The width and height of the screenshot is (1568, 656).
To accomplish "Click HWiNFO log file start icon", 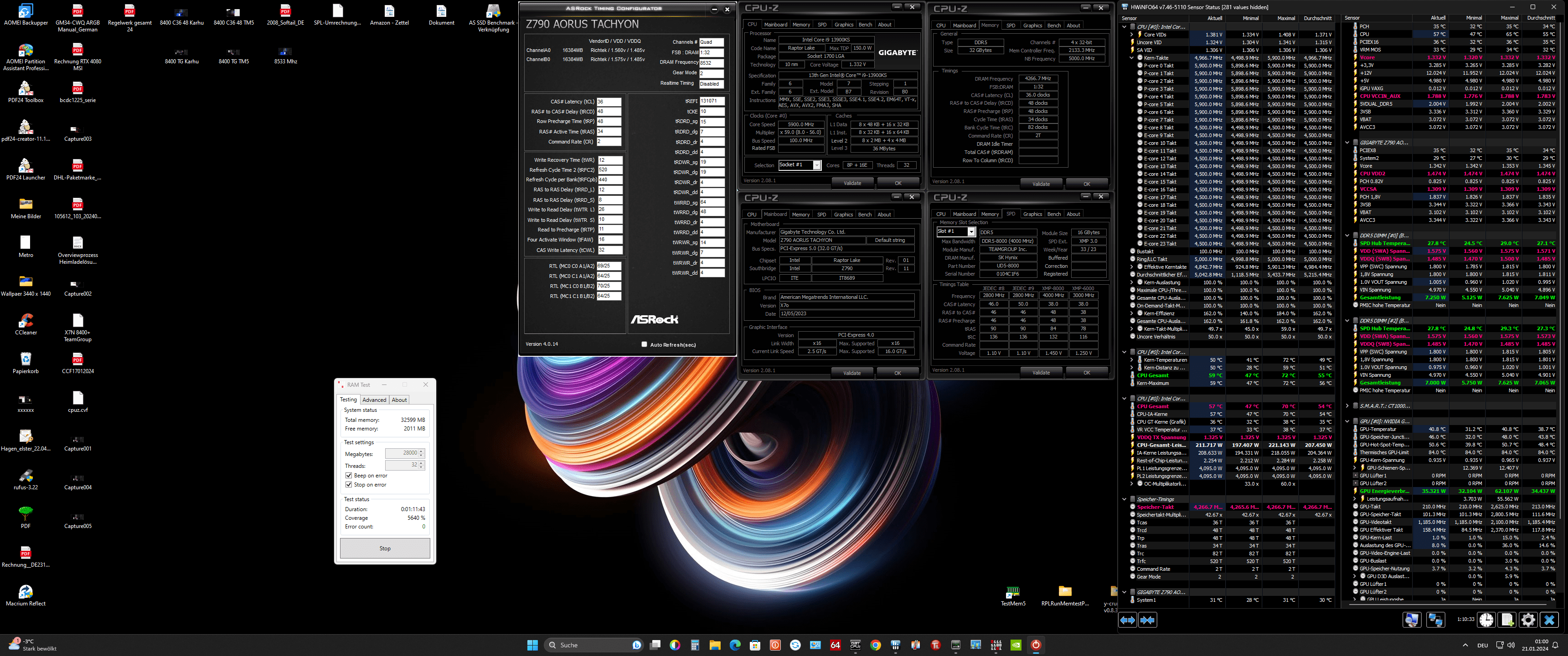I will tap(1507, 620).
